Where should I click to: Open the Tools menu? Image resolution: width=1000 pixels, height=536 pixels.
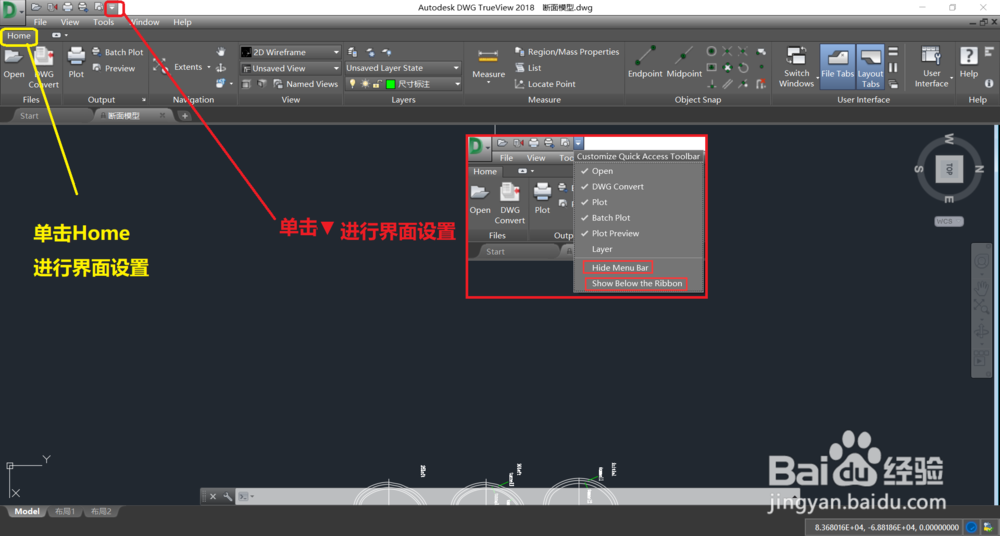(103, 22)
